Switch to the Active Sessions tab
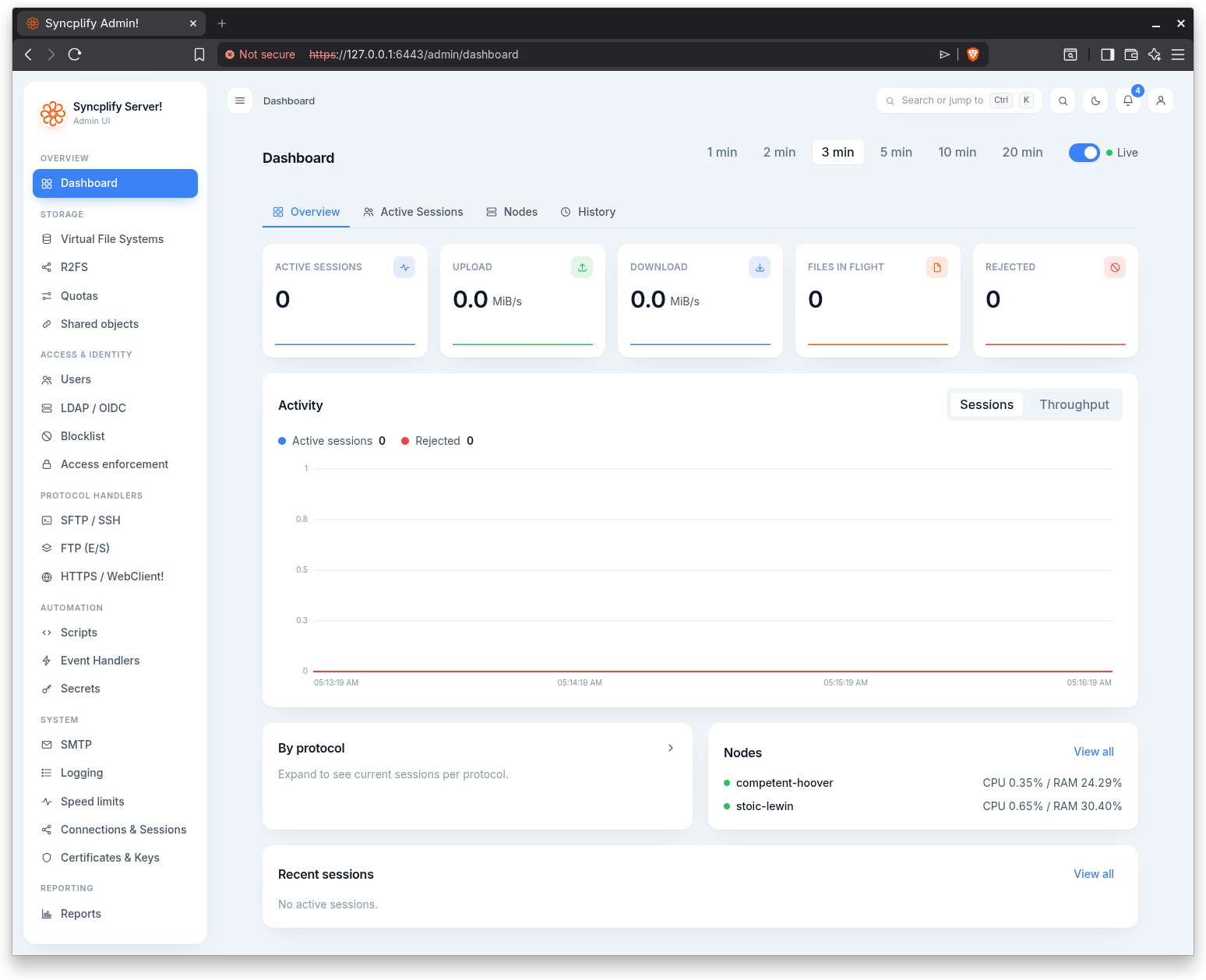 [x=413, y=212]
